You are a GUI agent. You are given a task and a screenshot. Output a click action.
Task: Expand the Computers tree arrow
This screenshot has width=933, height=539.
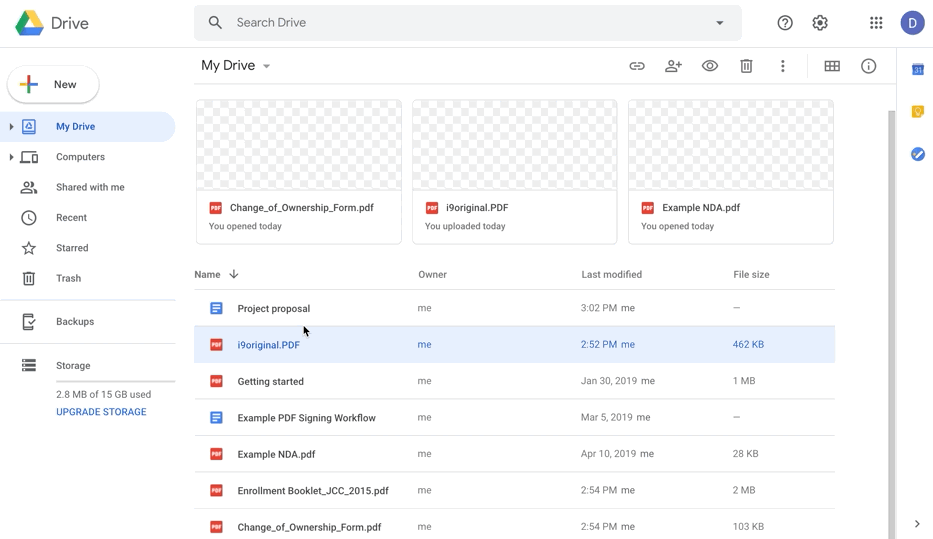(11, 157)
